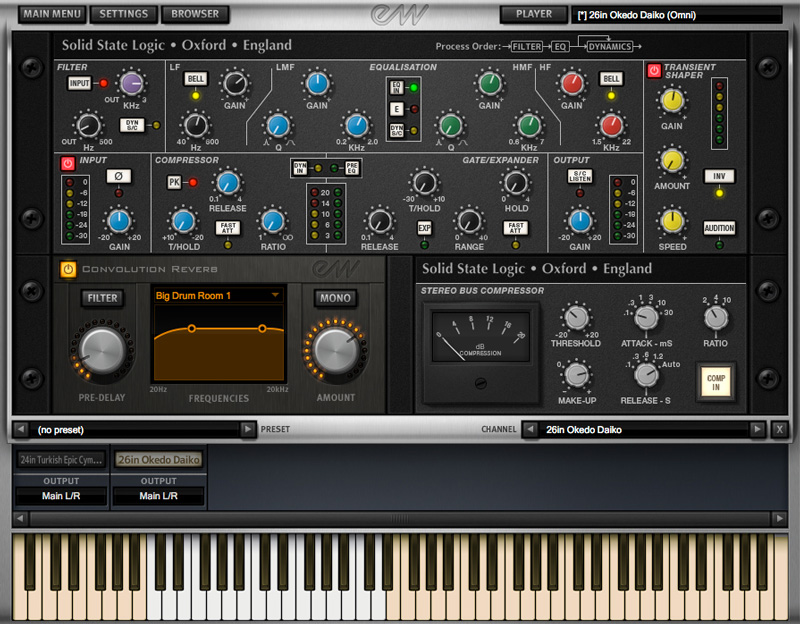Select previous preset with left arrow

click(x=20, y=430)
